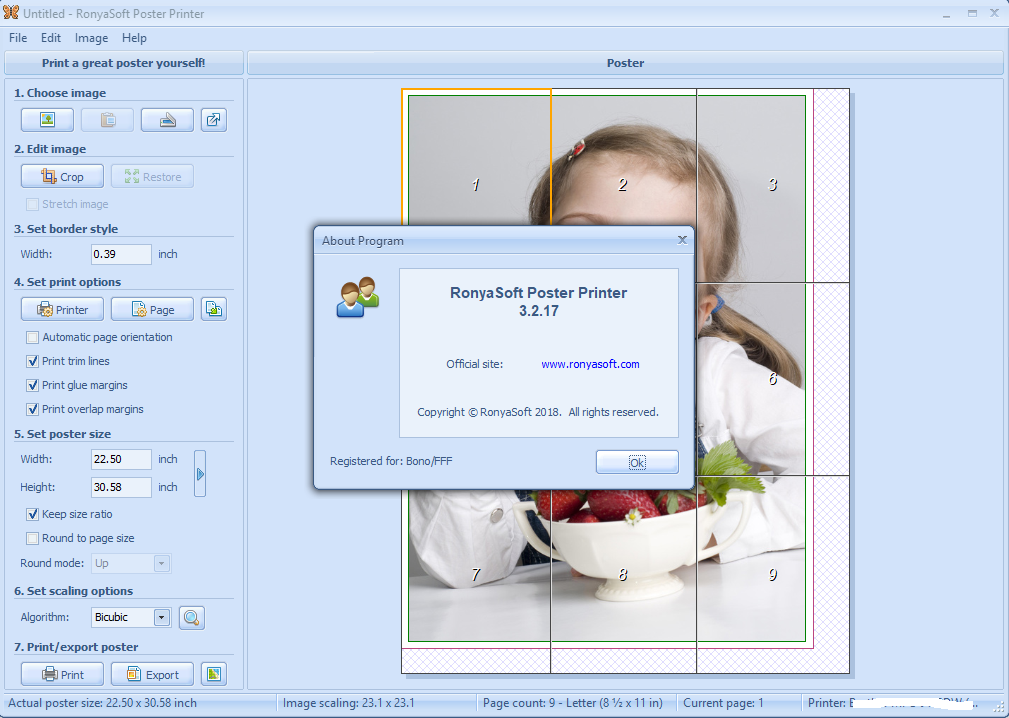This screenshot has height=718, width=1009.
Task: Open the www.ronyasoft.com link
Action: click(590, 364)
